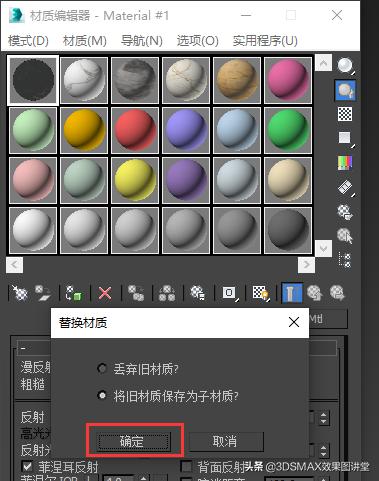
Task: Toggle the 菲涅耳反射 checkbox
Action: pos(27,466)
